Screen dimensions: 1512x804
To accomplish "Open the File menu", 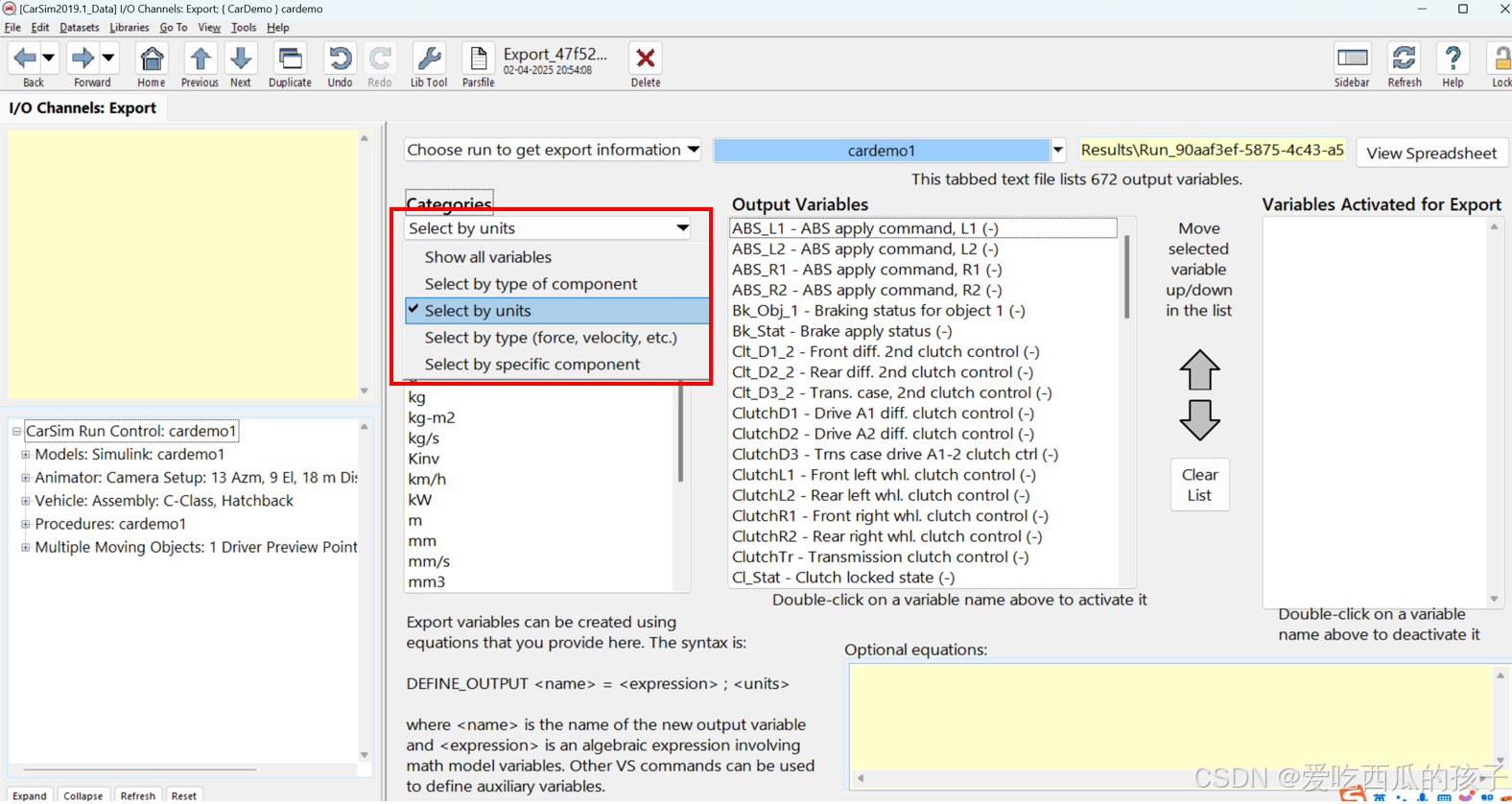I will (x=12, y=28).
